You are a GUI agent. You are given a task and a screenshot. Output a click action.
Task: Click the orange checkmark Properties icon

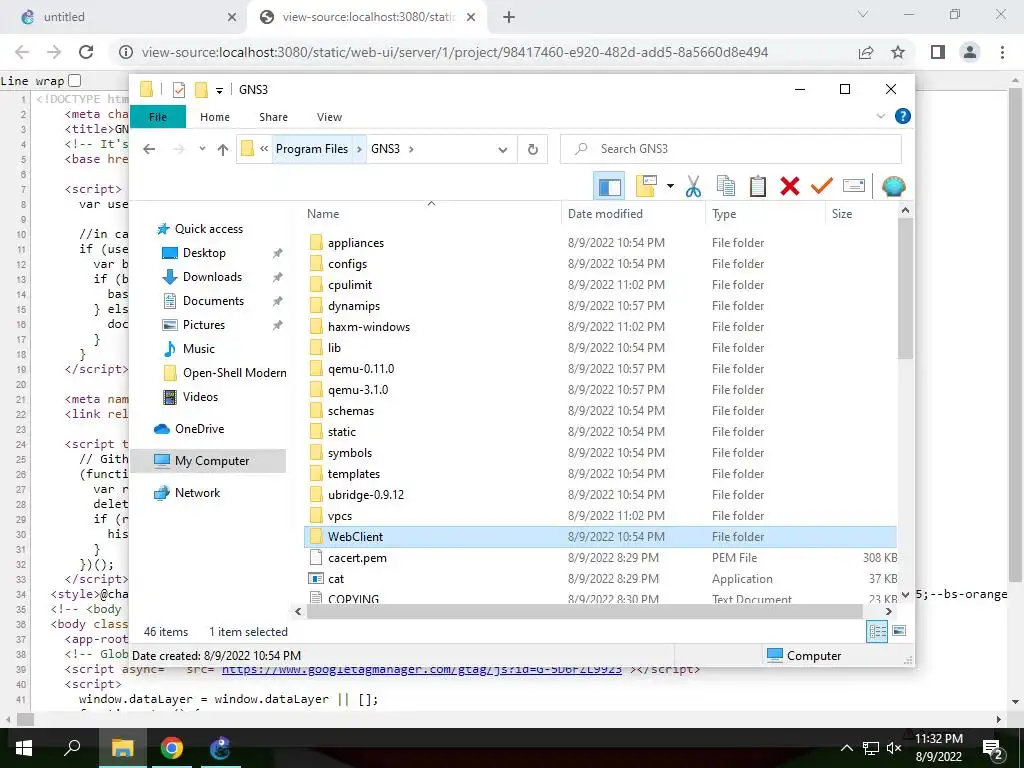(822, 187)
